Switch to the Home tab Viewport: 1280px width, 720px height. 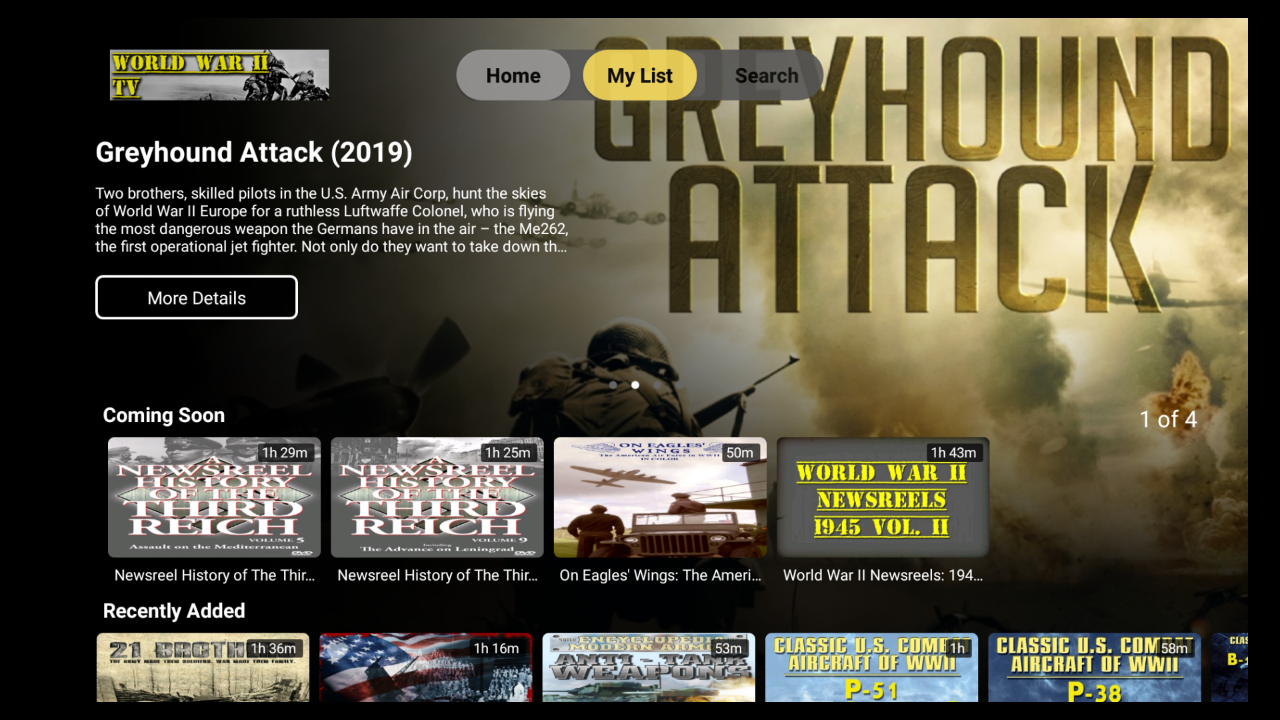(x=513, y=75)
